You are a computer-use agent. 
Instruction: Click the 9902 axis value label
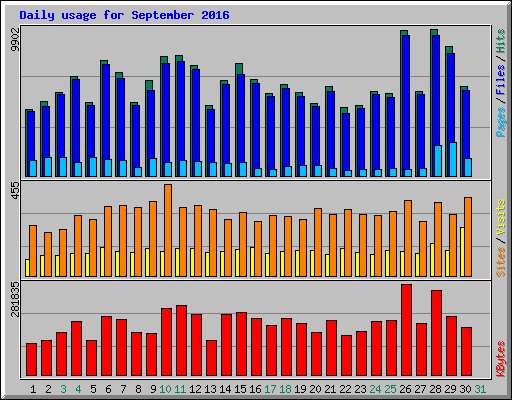click(x=15, y=39)
